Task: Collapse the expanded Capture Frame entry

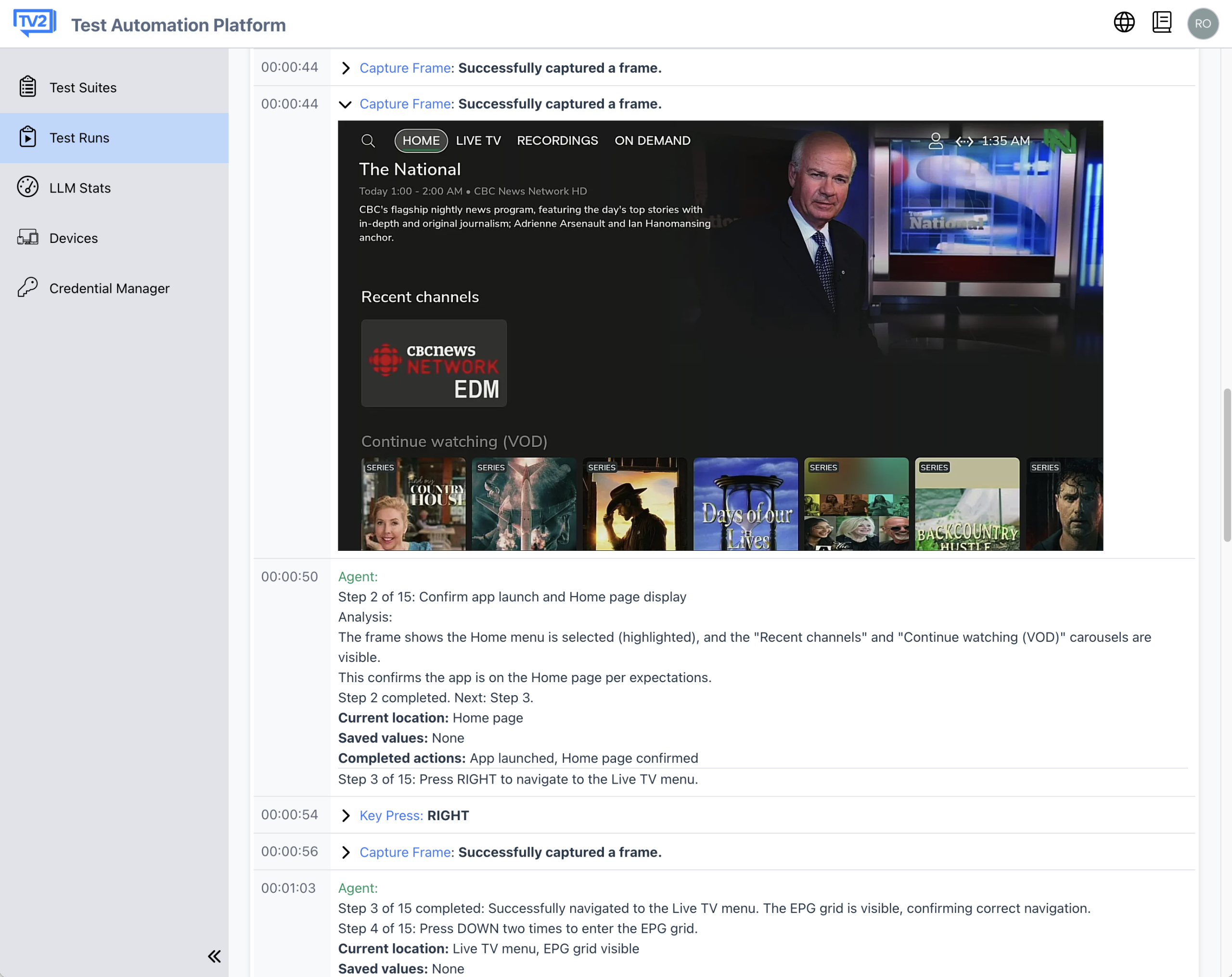Action: [x=345, y=104]
